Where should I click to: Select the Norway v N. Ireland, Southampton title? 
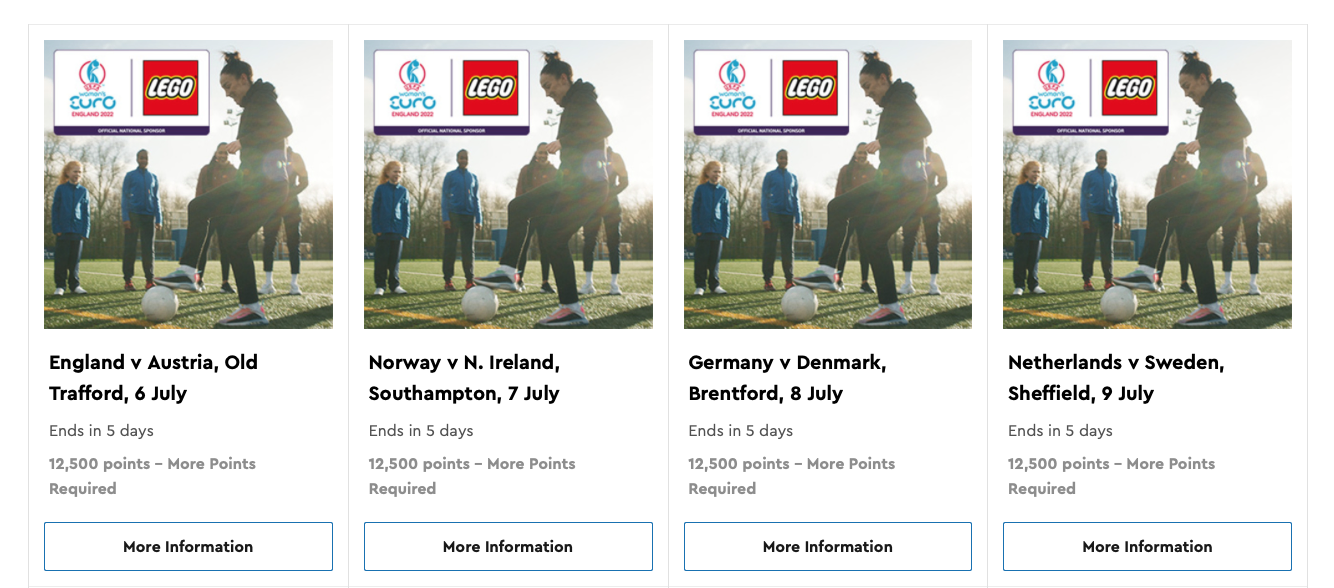tap(465, 378)
